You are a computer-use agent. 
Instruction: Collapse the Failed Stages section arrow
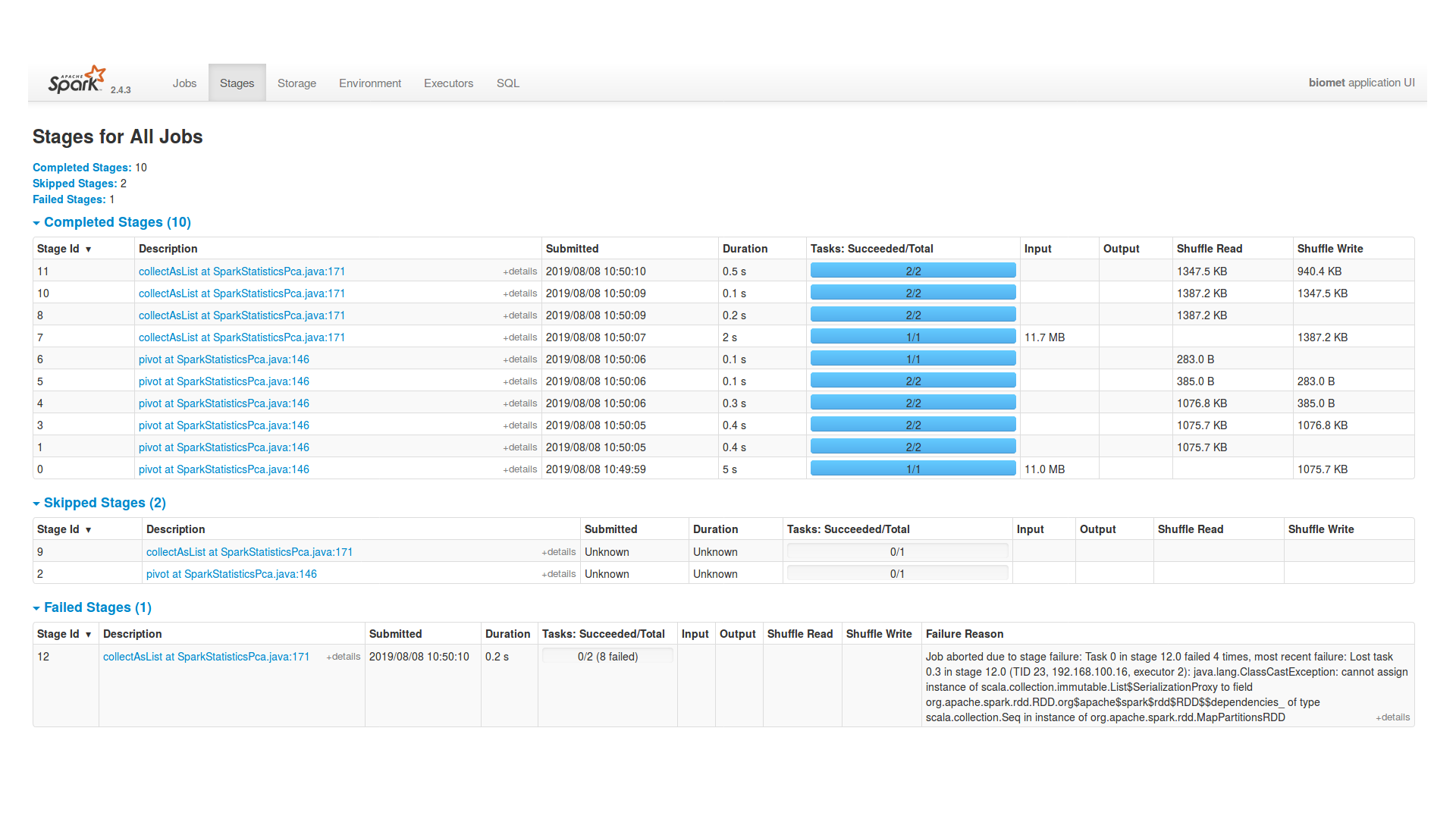point(36,608)
